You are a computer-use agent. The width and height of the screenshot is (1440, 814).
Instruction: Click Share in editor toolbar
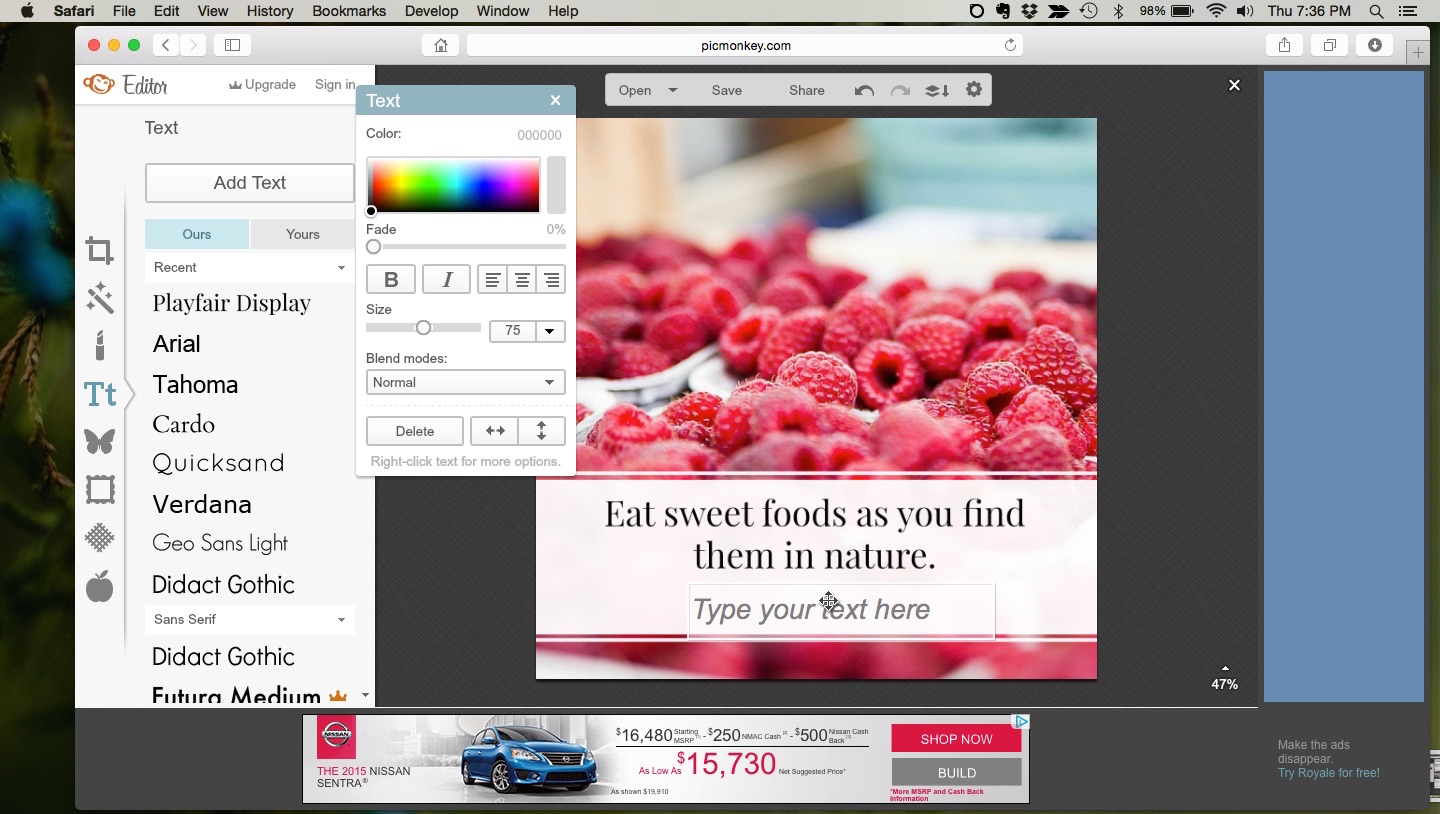pos(807,90)
